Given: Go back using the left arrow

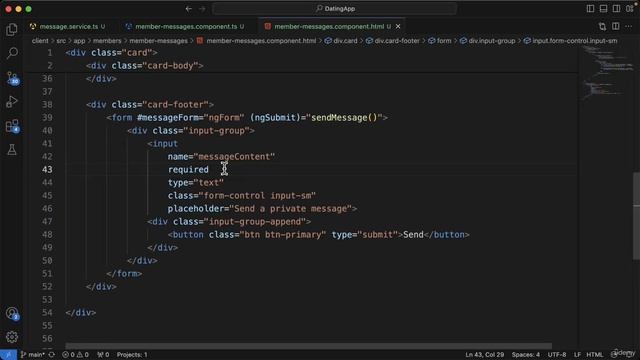Looking at the screenshot, I should coord(189,9).
